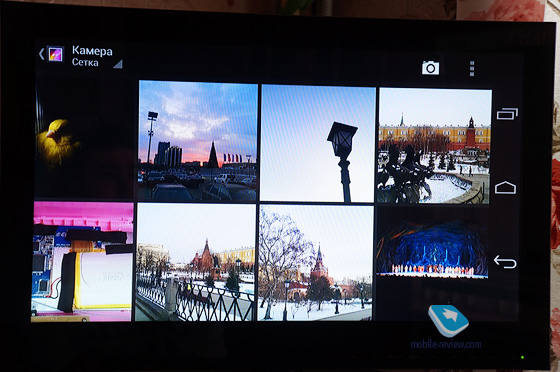The image size is (560, 372).
Task: Tap the Android Back arrow
Action: click(x=505, y=262)
